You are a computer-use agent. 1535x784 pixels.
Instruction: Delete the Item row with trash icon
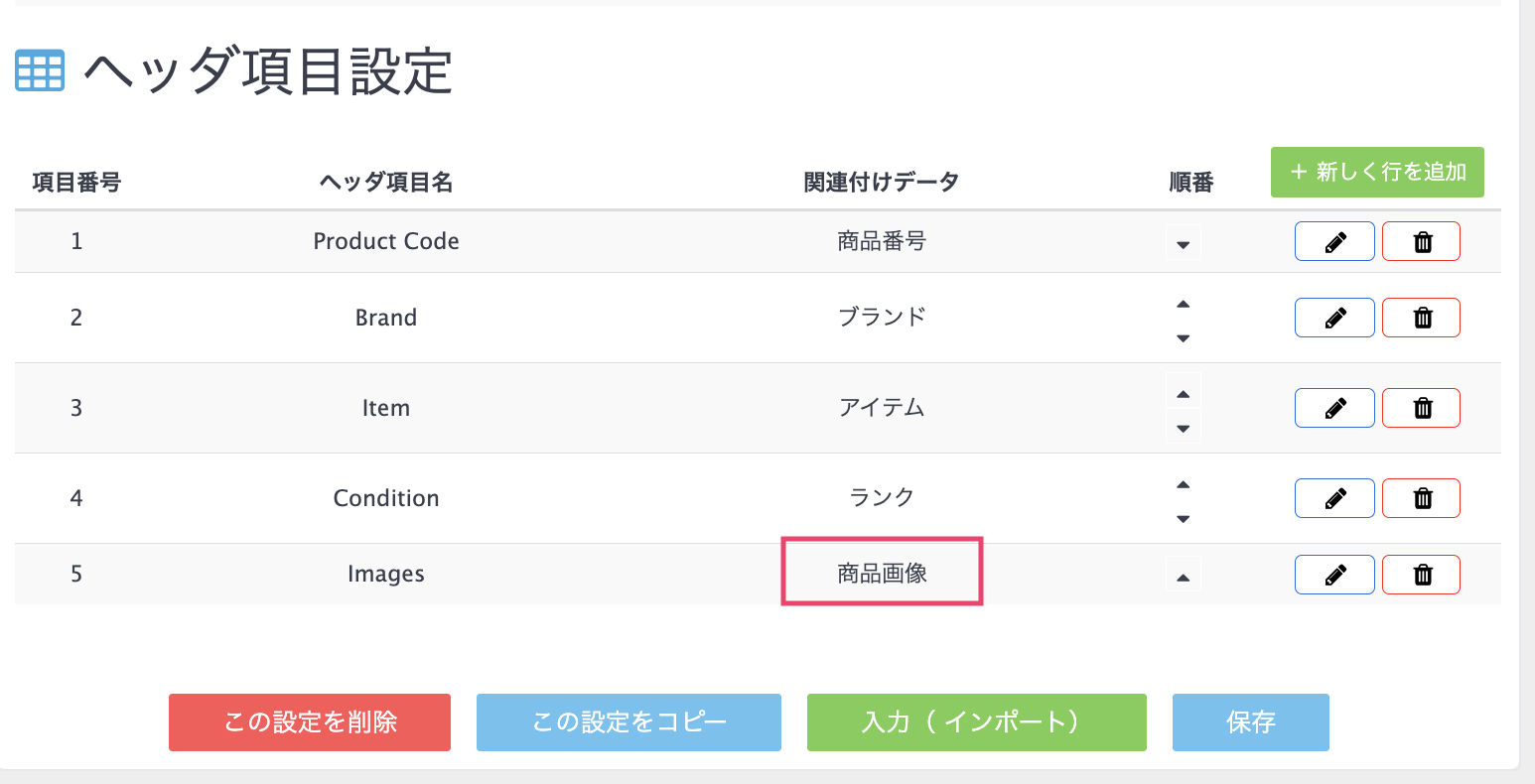[1422, 408]
